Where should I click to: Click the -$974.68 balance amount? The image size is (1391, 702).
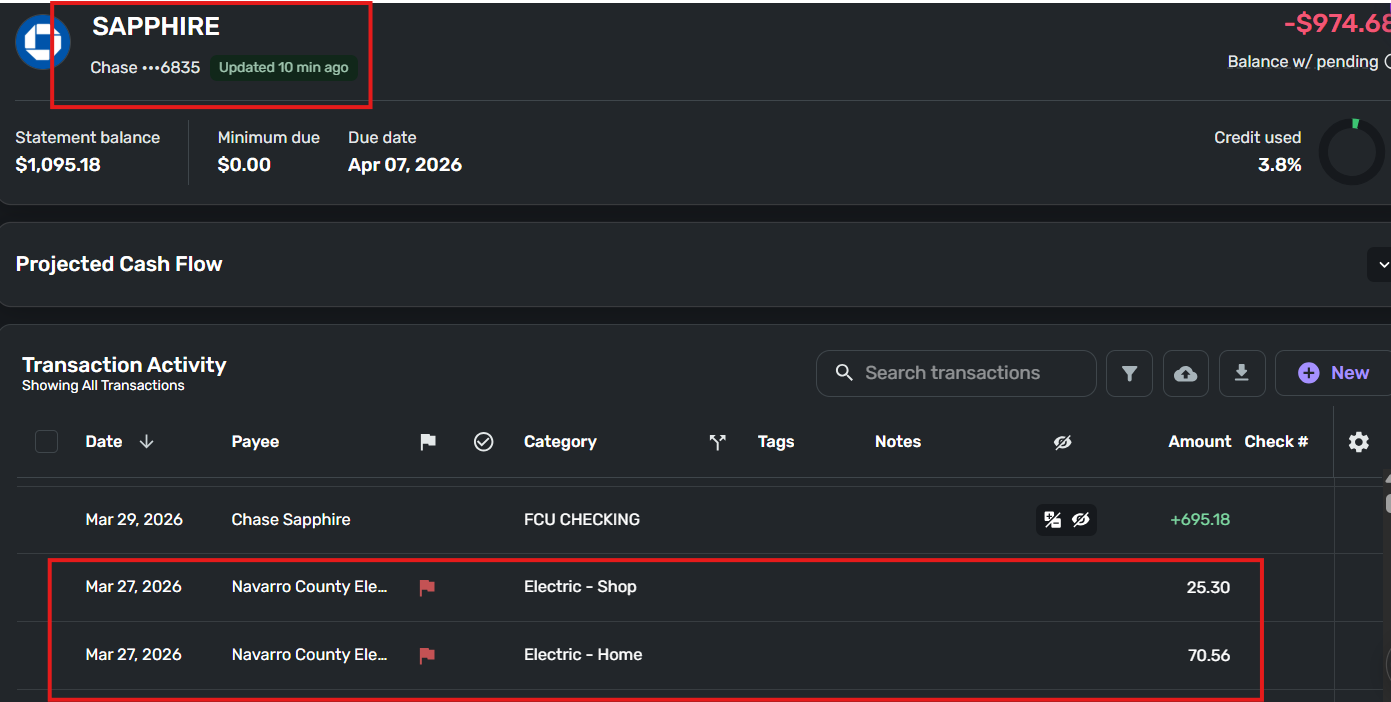click(x=1337, y=23)
